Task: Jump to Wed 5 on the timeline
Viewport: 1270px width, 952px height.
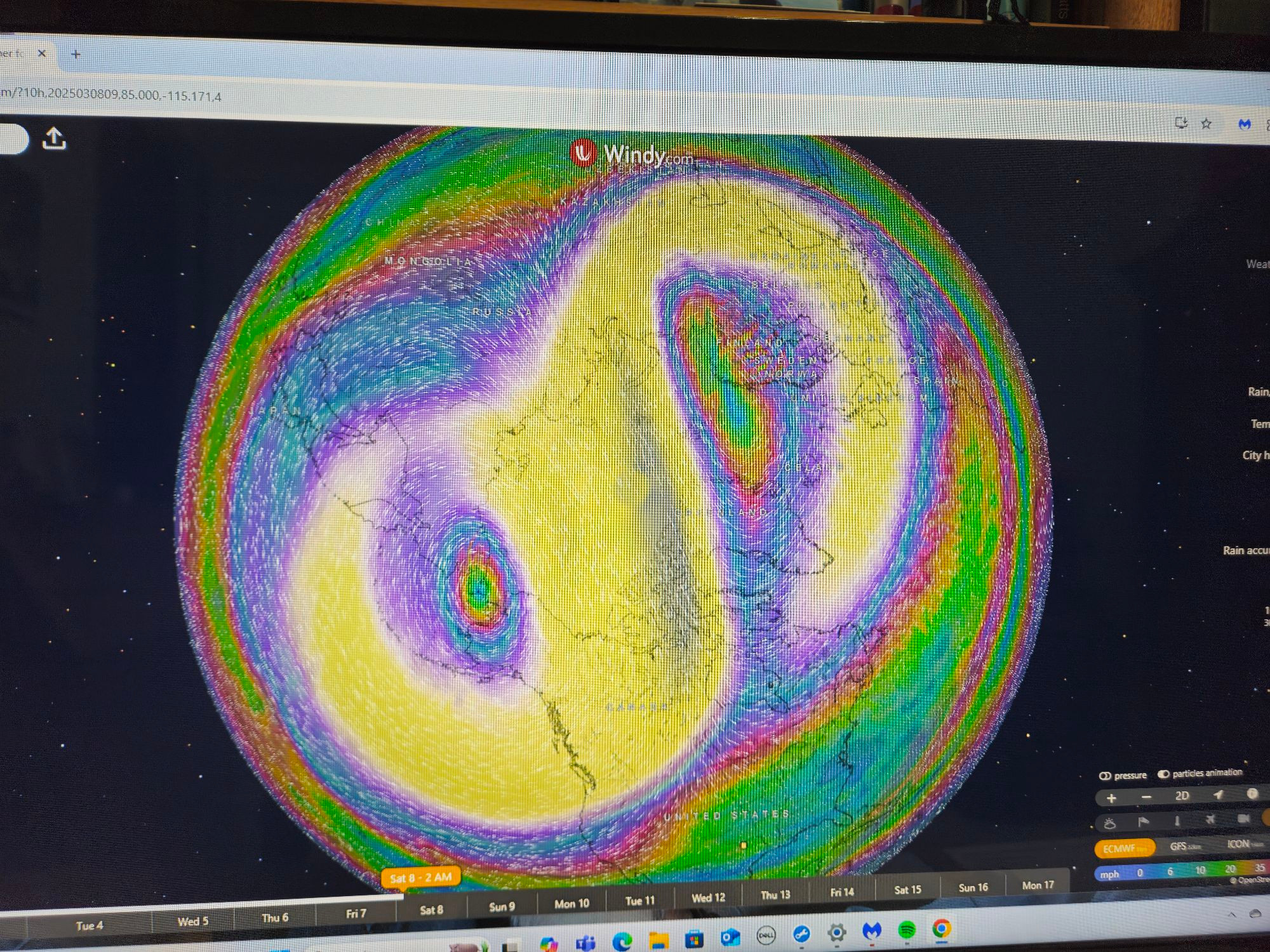Action: [192, 922]
